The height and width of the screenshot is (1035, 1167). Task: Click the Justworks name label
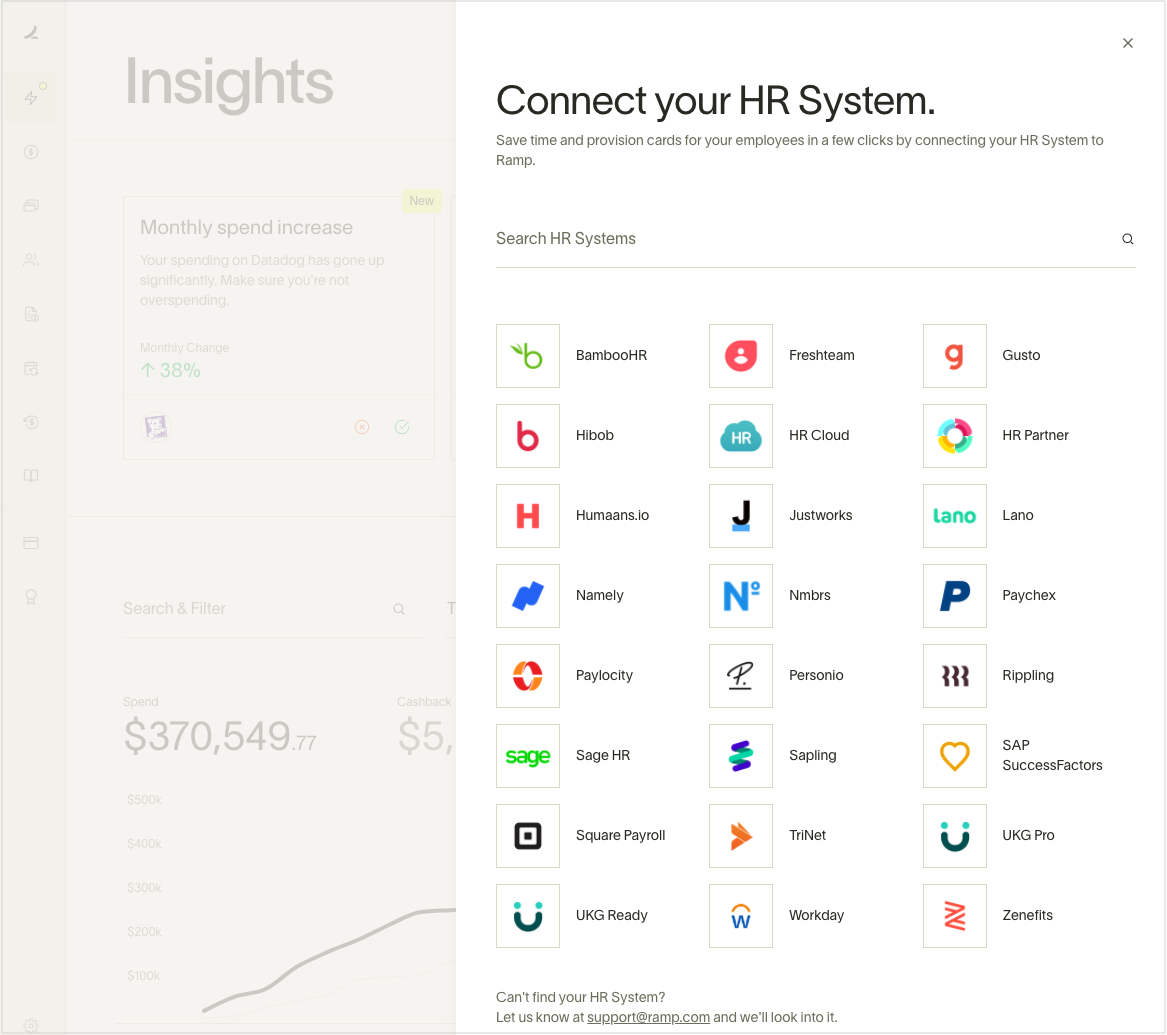coord(820,516)
